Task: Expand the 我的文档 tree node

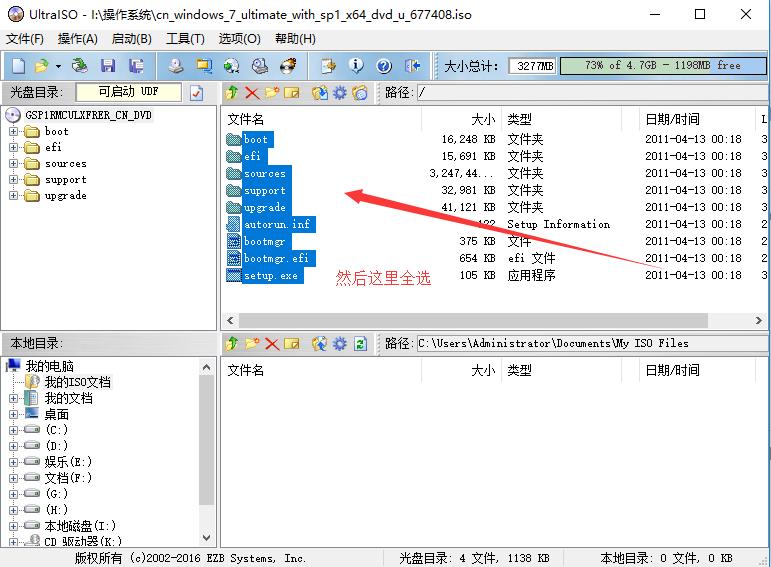Action: click(13, 398)
